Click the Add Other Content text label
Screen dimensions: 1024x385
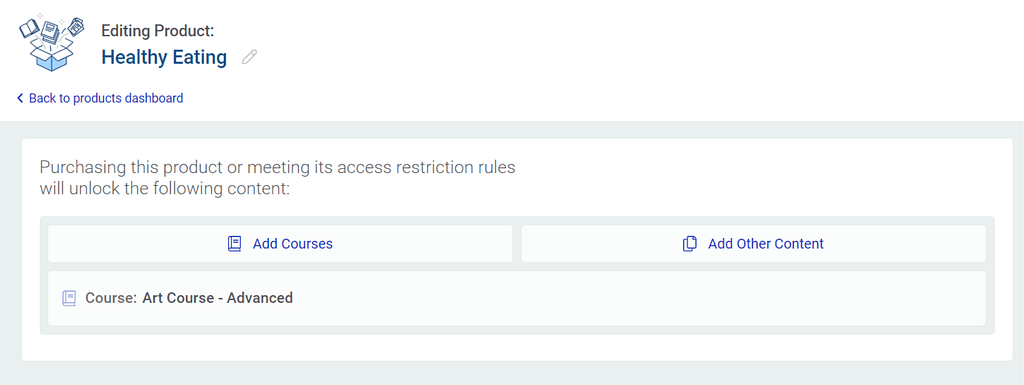tap(766, 244)
